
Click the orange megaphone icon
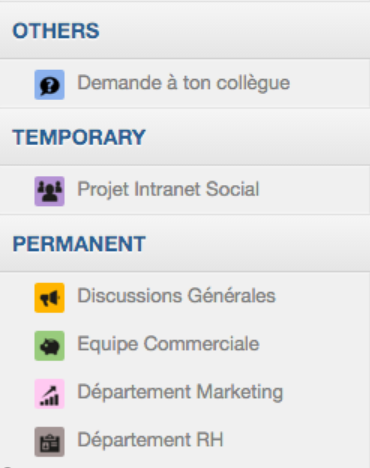tap(49, 298)
